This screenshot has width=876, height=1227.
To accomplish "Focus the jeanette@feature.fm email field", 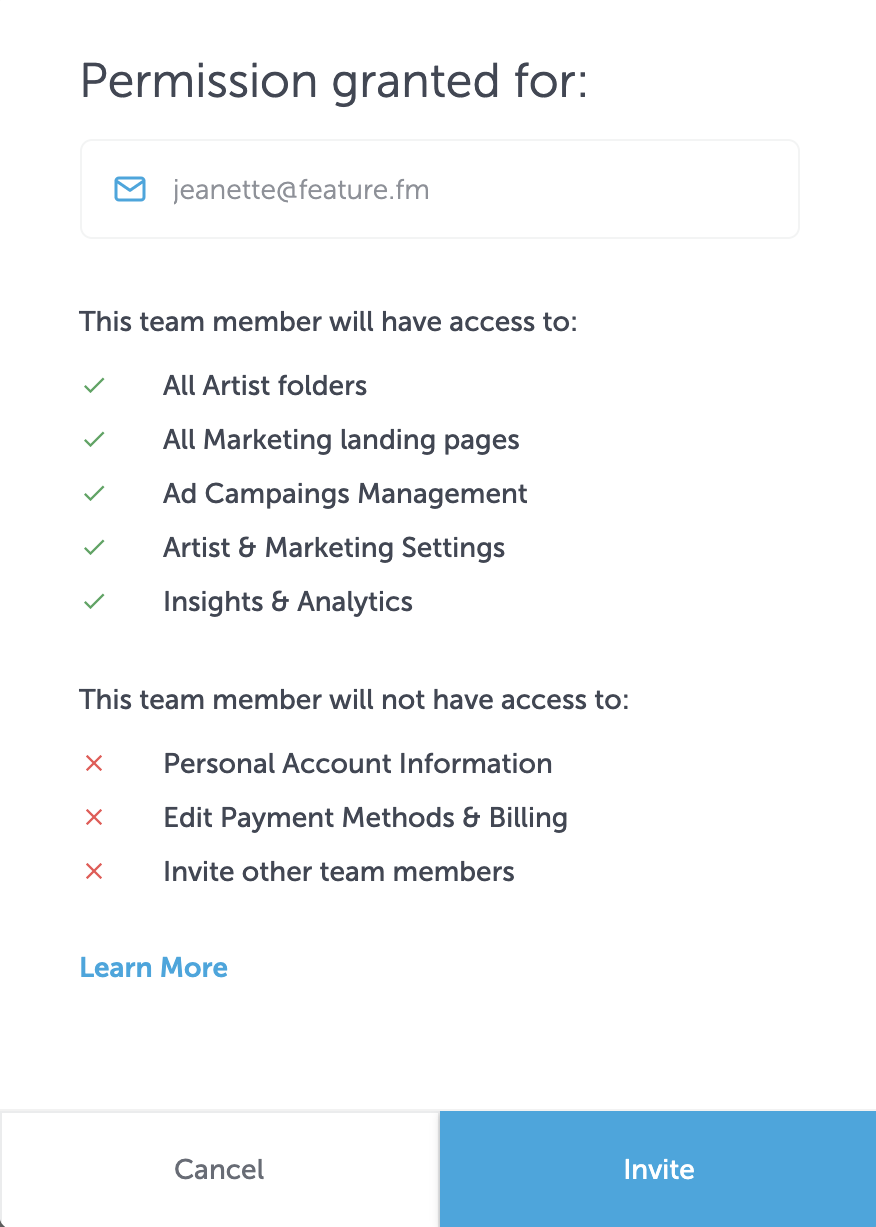I will [440, 189].
